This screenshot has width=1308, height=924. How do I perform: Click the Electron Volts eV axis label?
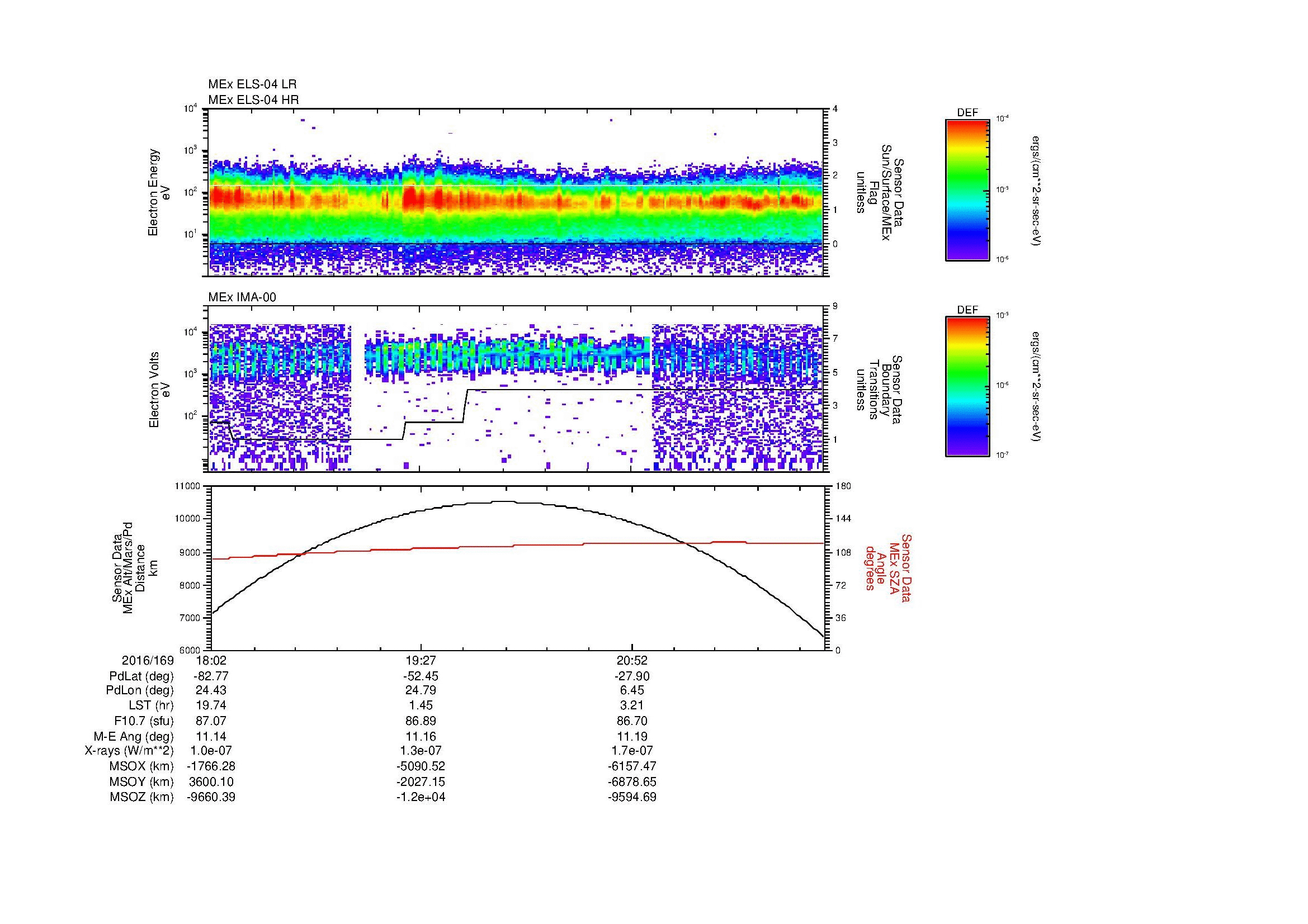[x=159, y=390]
